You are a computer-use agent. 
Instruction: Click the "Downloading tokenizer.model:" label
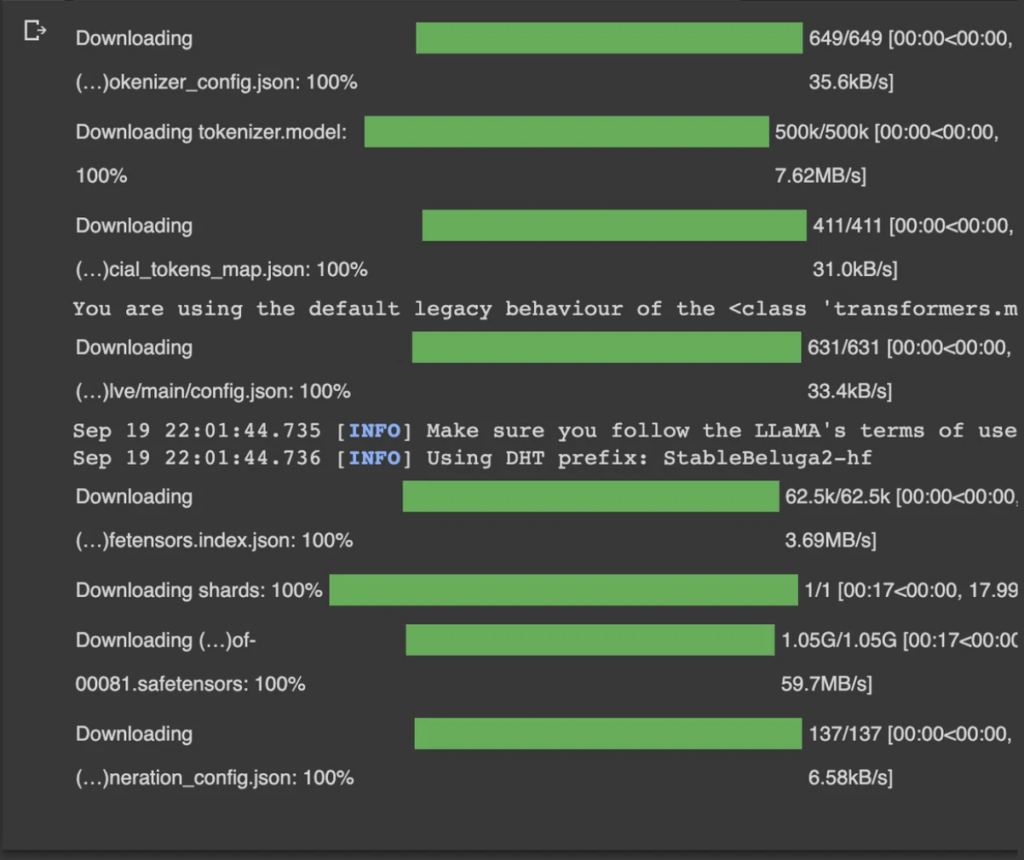coord(211,132)
